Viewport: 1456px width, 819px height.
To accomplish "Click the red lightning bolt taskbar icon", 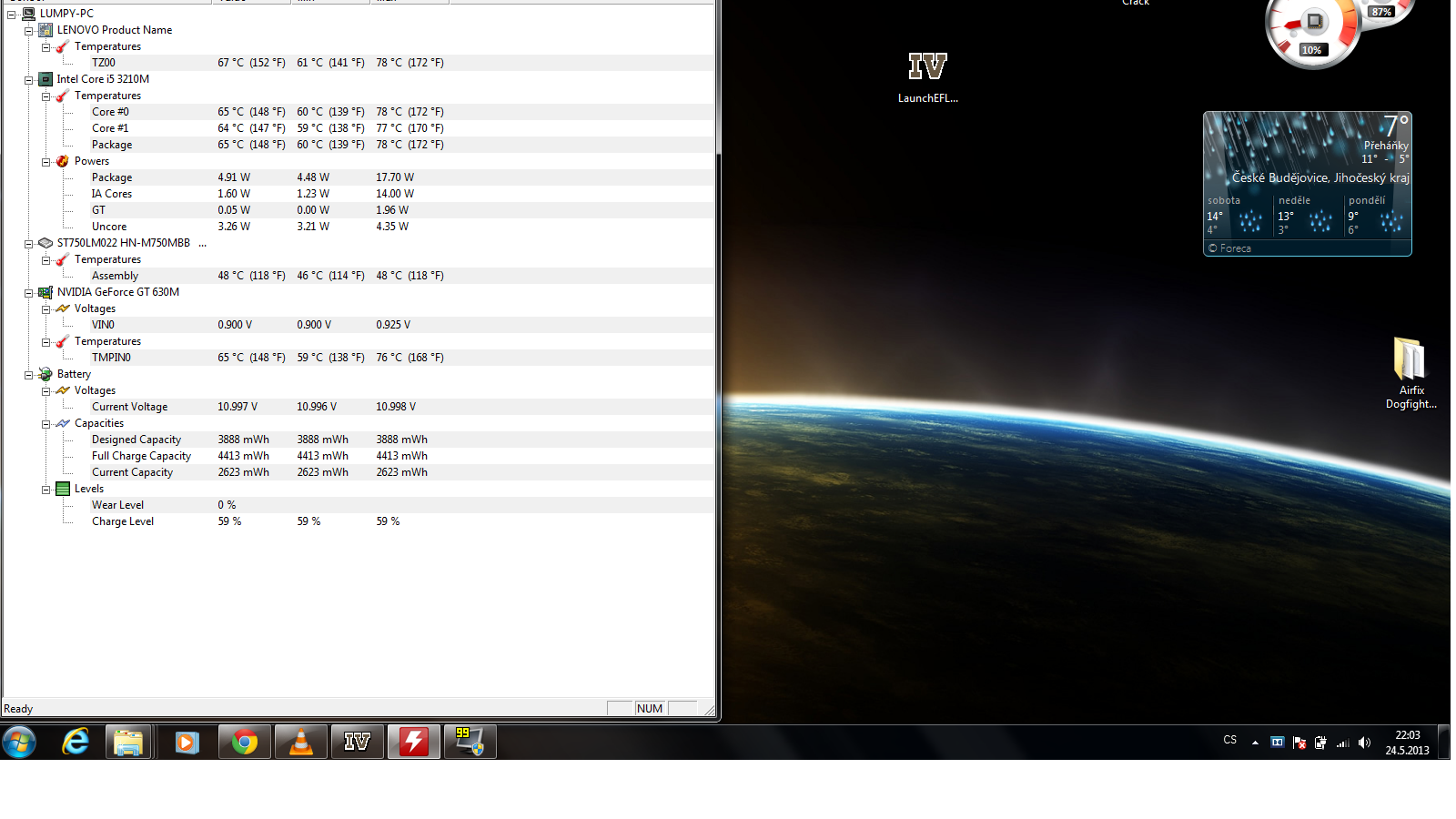I will tap(414, 742).
